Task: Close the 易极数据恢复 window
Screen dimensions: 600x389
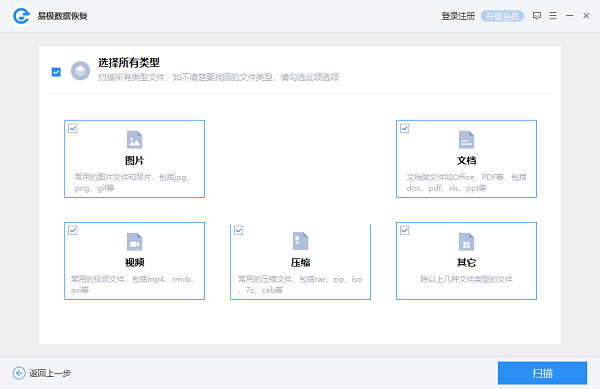Action: (x=586, y=16)
